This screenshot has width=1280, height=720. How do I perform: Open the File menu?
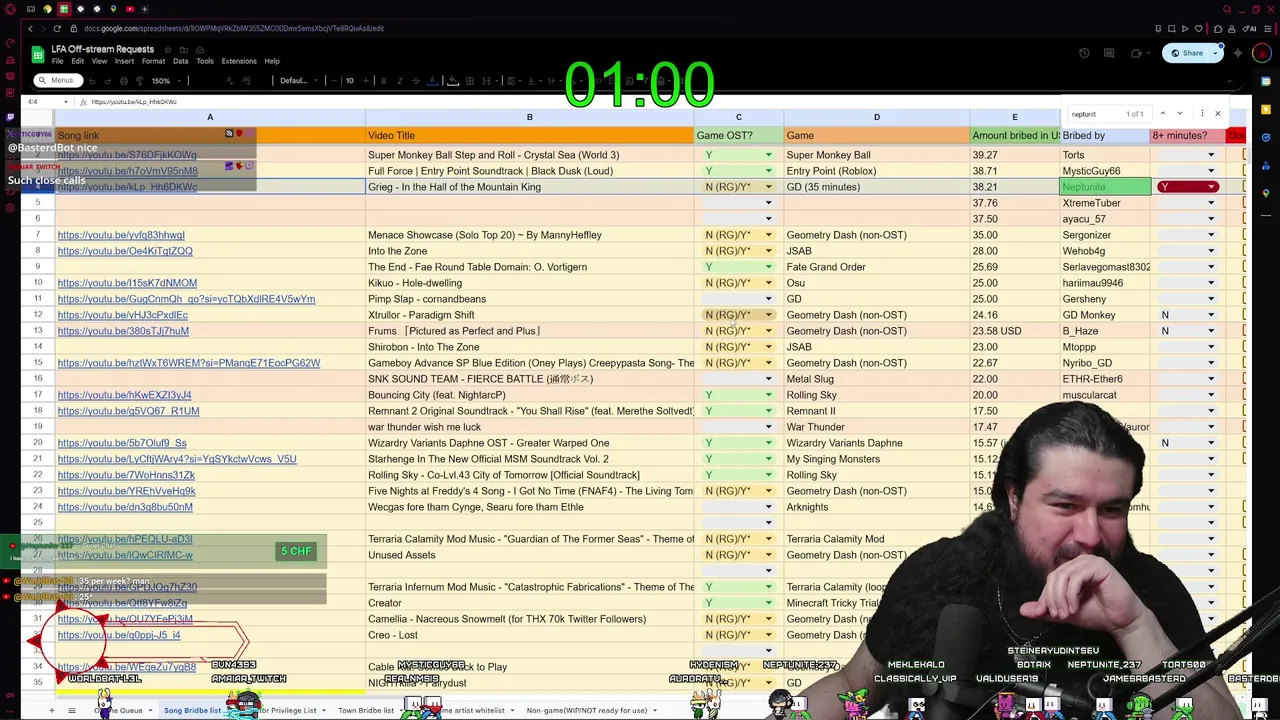57,61
